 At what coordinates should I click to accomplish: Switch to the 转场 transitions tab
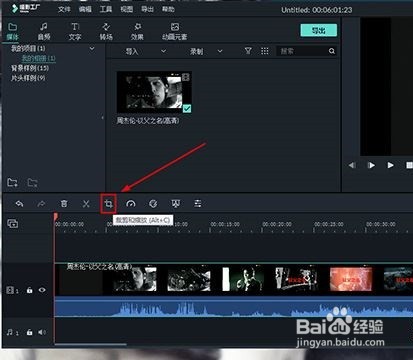106,31
